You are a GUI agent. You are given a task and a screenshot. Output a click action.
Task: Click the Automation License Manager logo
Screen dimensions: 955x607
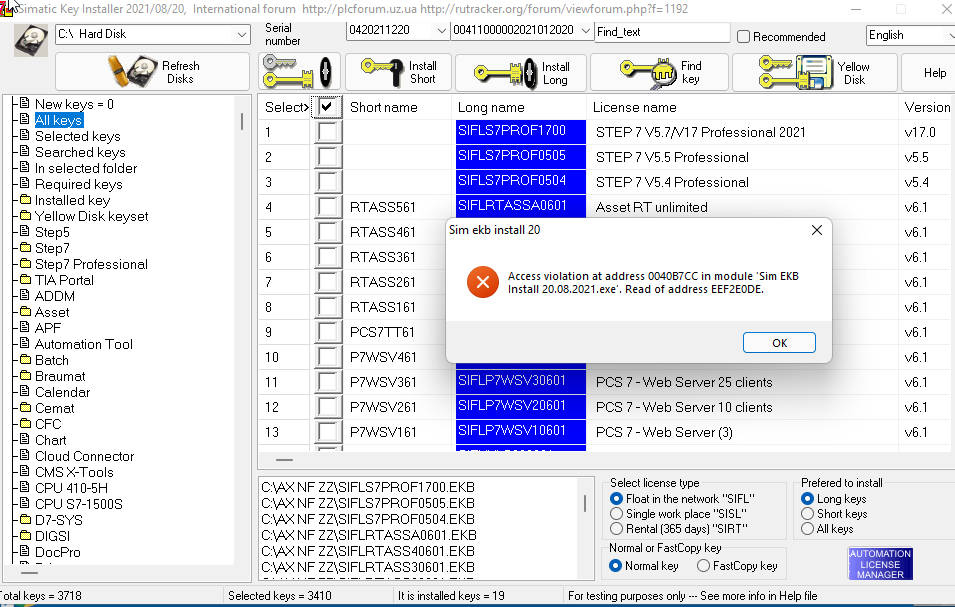click(x=880, y=564)
